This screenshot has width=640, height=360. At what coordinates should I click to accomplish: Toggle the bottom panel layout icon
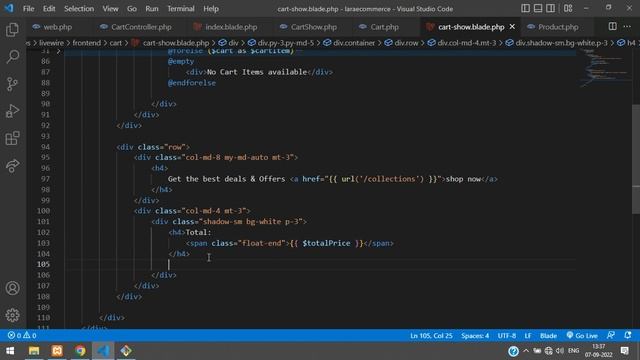[x=538, y=8]
